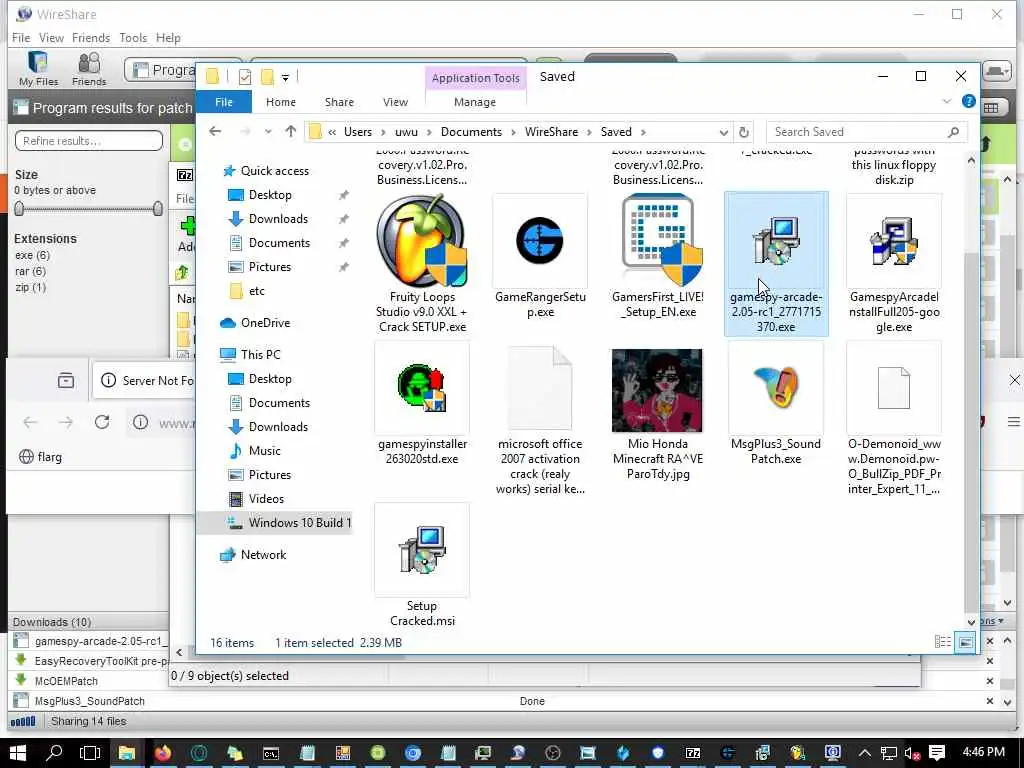The width and height of the screenshot is (1024, 768).
Task: Click Documents in address breadcrumb
Action: click(471, 132)
